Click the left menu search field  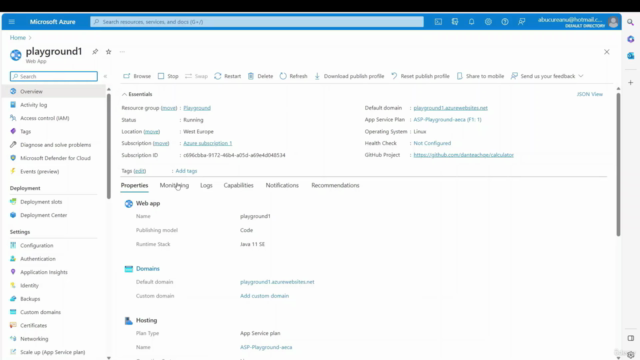[54, 76]
